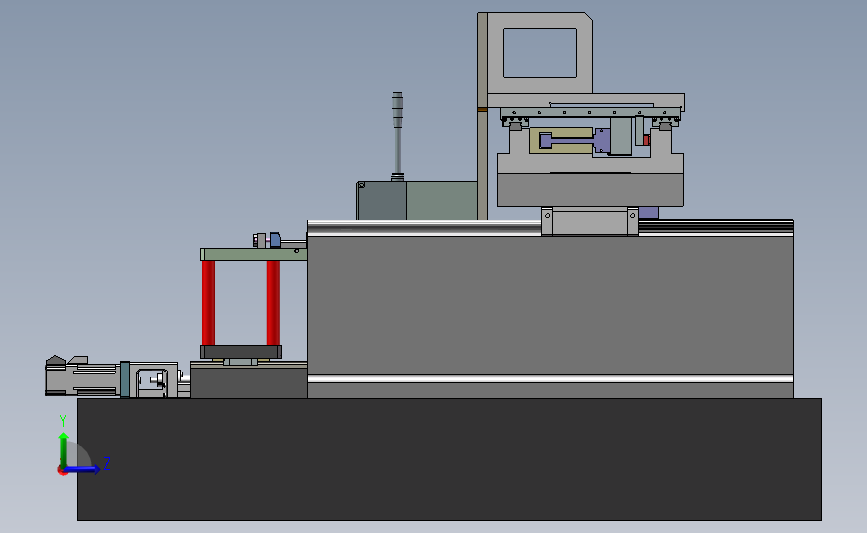867x533 pixels.
Task: Click the red origin dot of the axis triad
Action: [62, 471]
